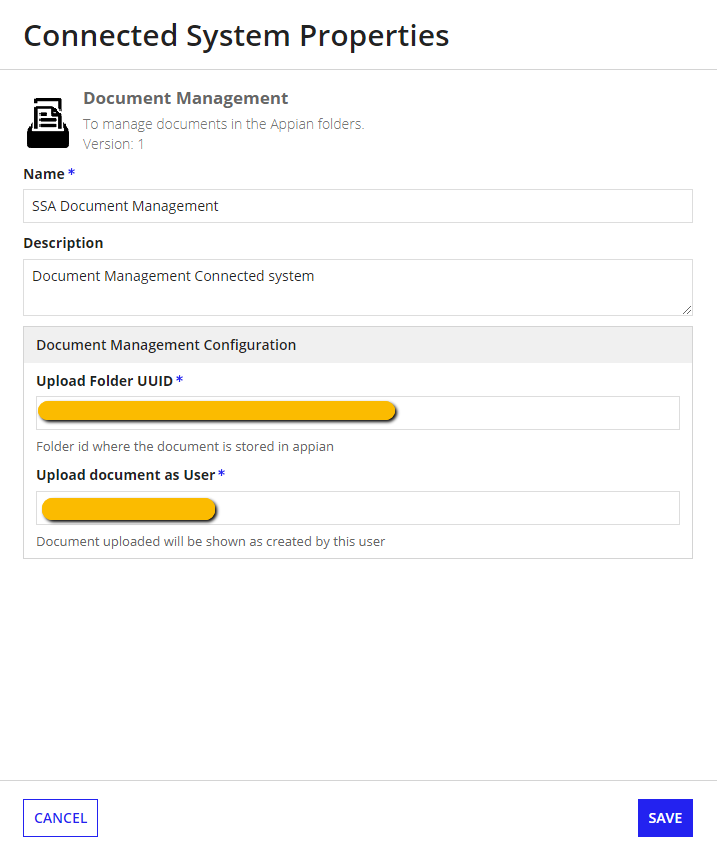This screenshot has width=717, height=851.
Task: Click the Connected System Properties title
Action: point(236,36)
